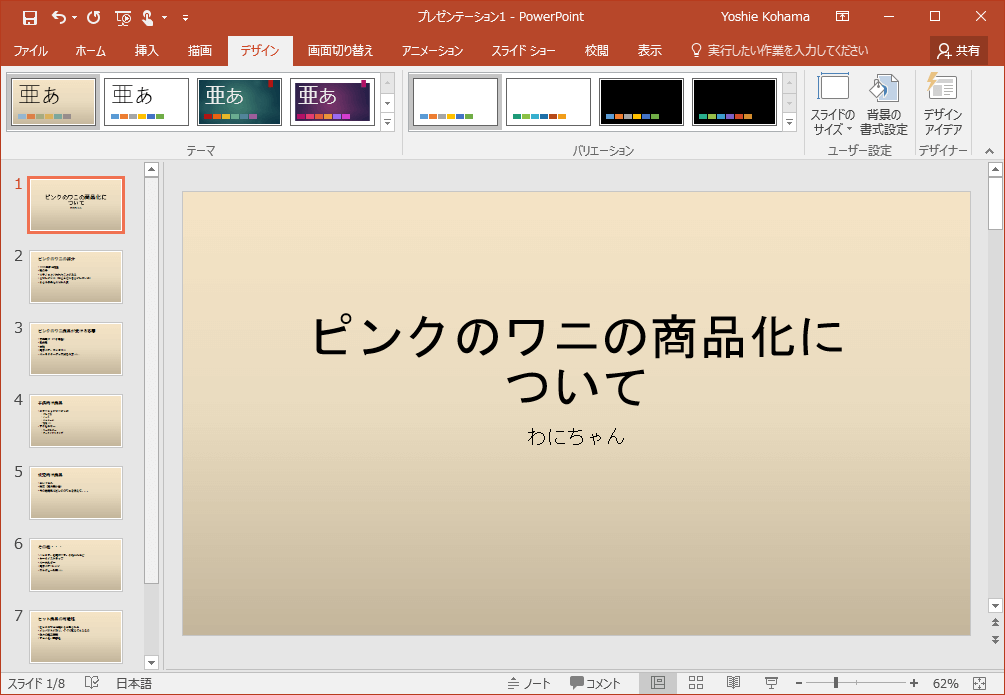This screenshot has height=695, width=1005.
Task: Click the spell check icon in status bar
Action: click(92, 683)
